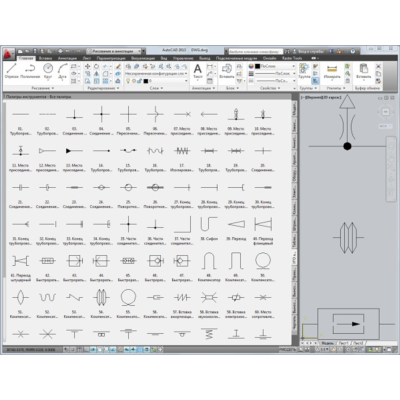Click the Вставить clipboard paste button

(363, 71)
